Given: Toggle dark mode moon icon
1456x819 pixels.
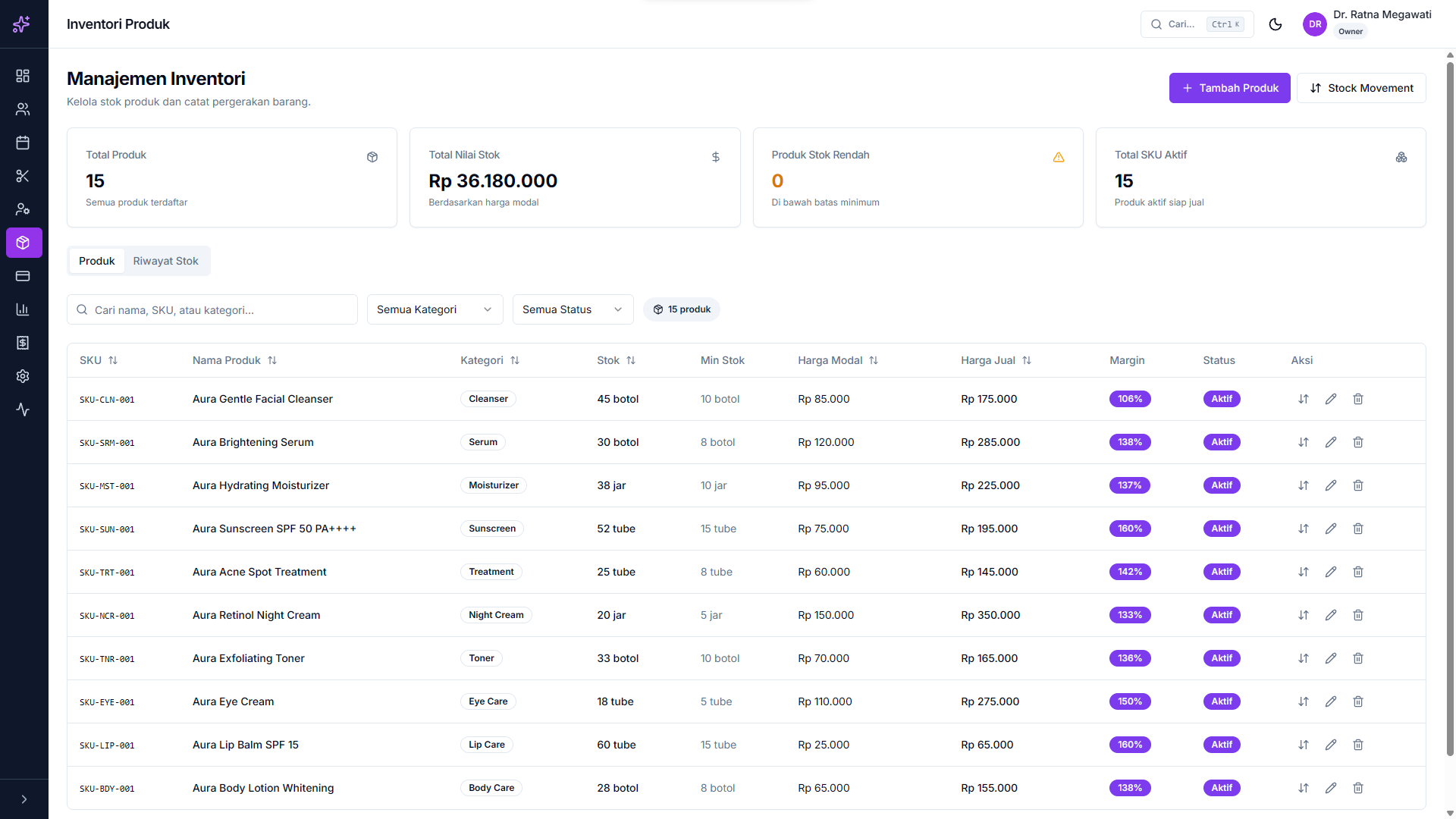Looking at the screenshot, I should point(1276,24).
